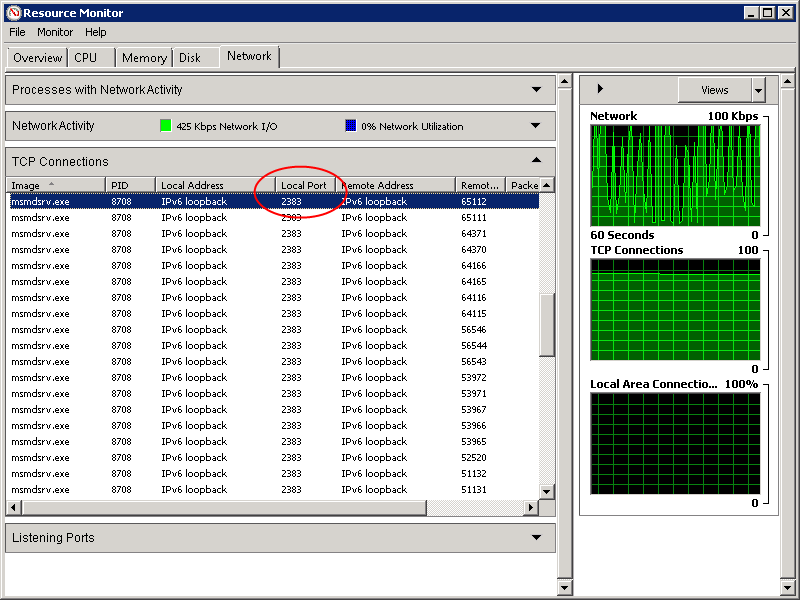
Task: Switch to the Memory tab
Action: [x=144, y=58]
